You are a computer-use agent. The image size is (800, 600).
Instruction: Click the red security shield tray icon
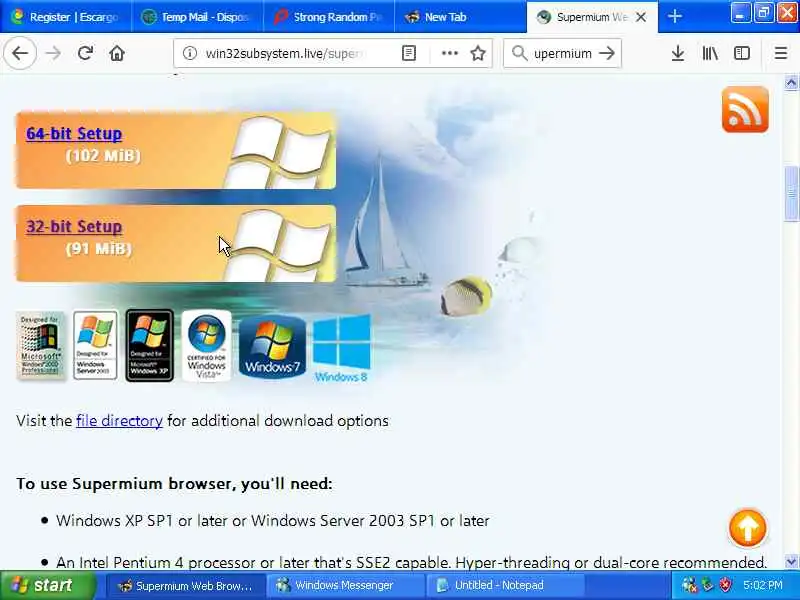[726, 585]
